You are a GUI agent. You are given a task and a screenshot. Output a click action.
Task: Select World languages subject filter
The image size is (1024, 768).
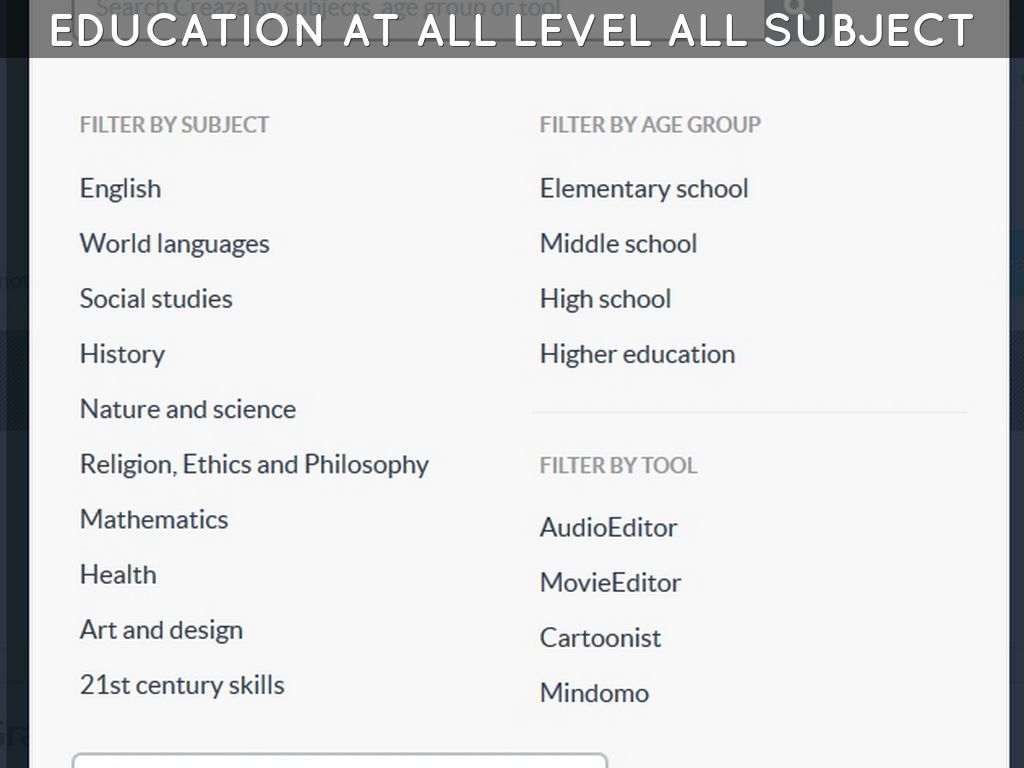[x=174, y=244]
